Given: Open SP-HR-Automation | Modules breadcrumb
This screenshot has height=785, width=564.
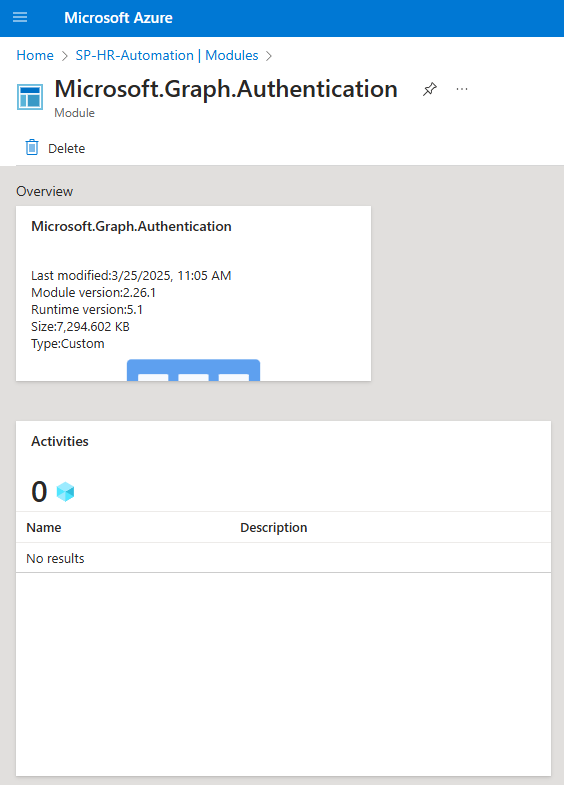Looking at the screenshot, I should tap(167, 55).
